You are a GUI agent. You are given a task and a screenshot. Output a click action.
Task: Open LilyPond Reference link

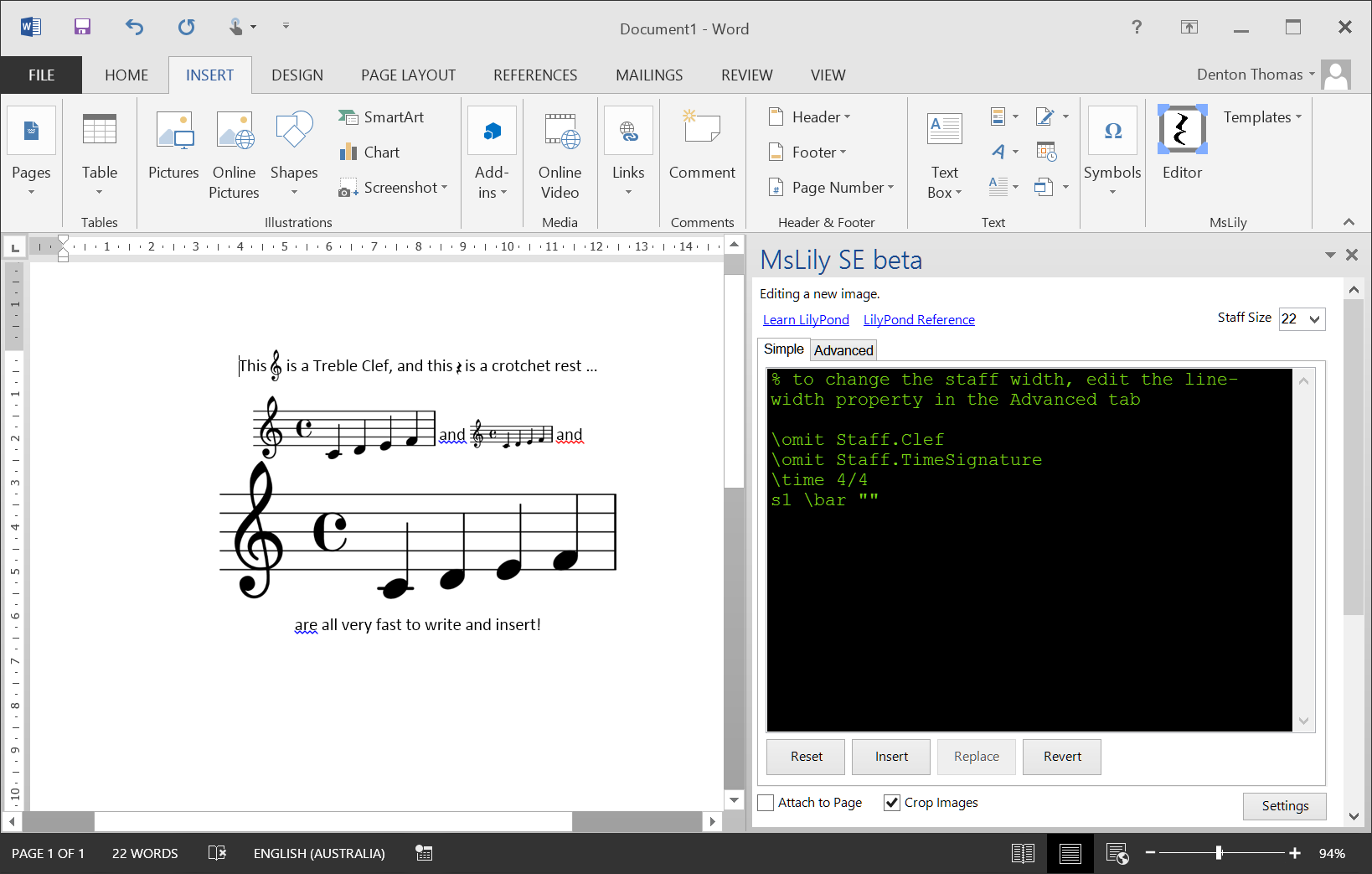pyautogui.click(x=919, y=320)
